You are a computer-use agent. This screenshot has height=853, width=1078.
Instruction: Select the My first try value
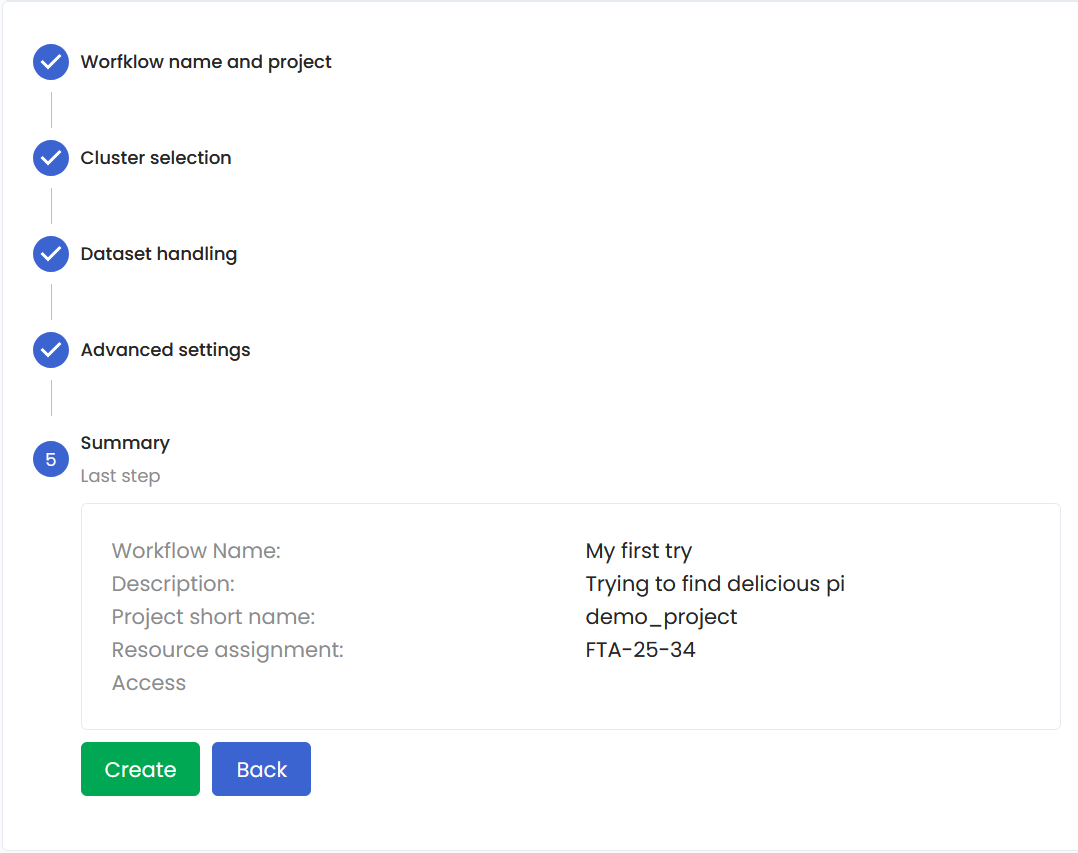(x=639, y=551)
